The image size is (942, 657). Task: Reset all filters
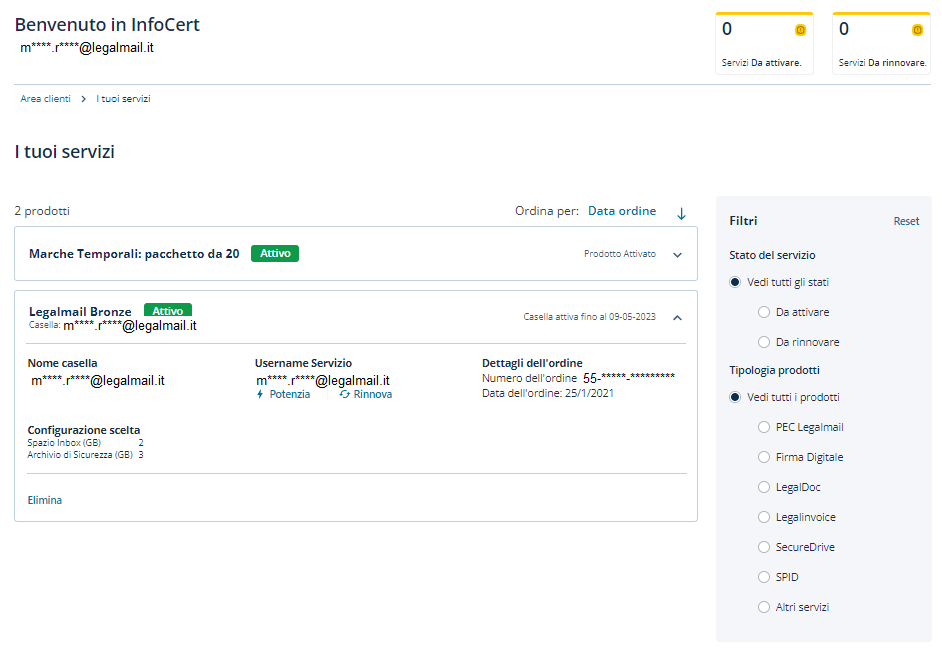tap(906, 221)
